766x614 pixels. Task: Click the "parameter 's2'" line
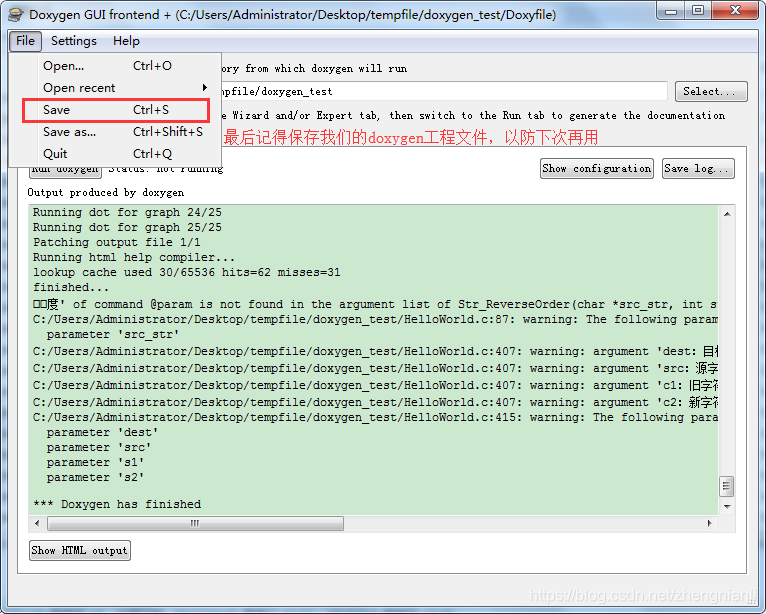95,478
